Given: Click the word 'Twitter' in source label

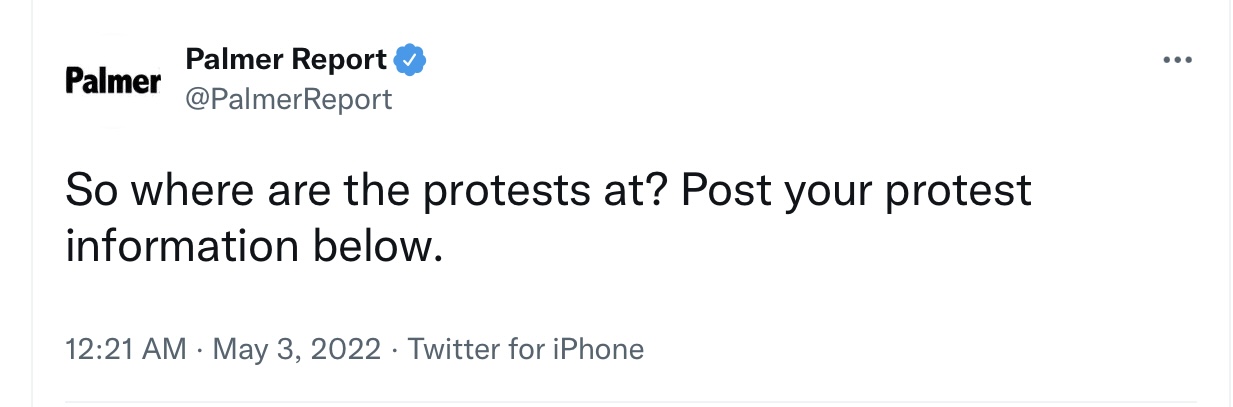Looking at the screenshot, I should pyautogui.click(x=453, y=349).
